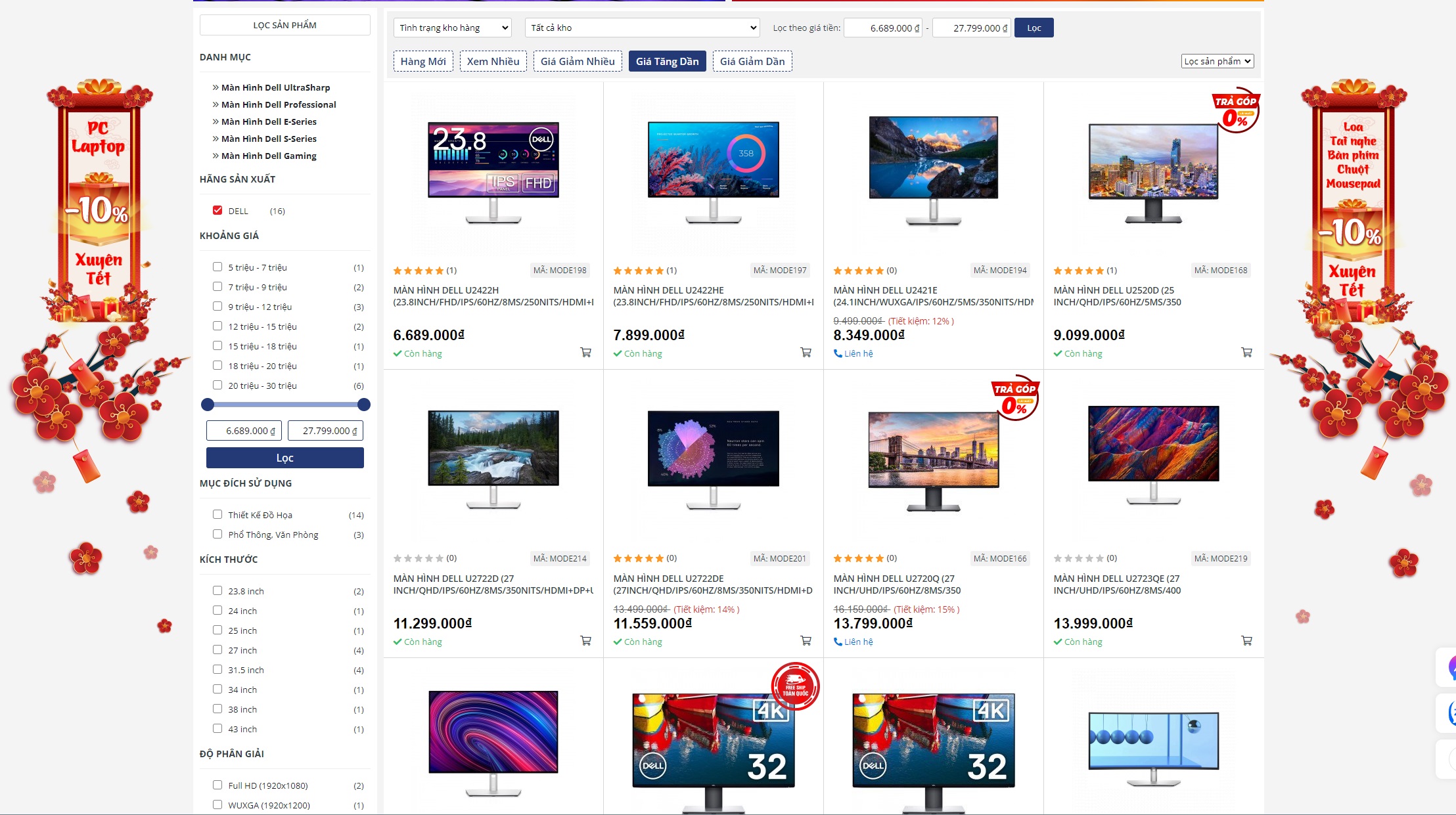Open Tình trạng kho hàng dropdown
Viewport: 1456px width, 815px height.
click(x=453, y=28)
